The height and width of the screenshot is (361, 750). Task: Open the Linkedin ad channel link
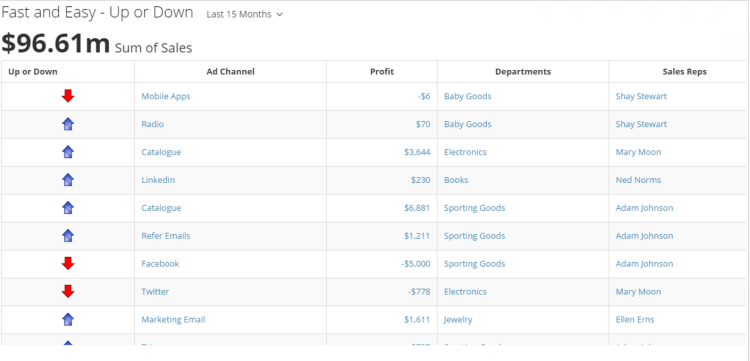point(158,180)
